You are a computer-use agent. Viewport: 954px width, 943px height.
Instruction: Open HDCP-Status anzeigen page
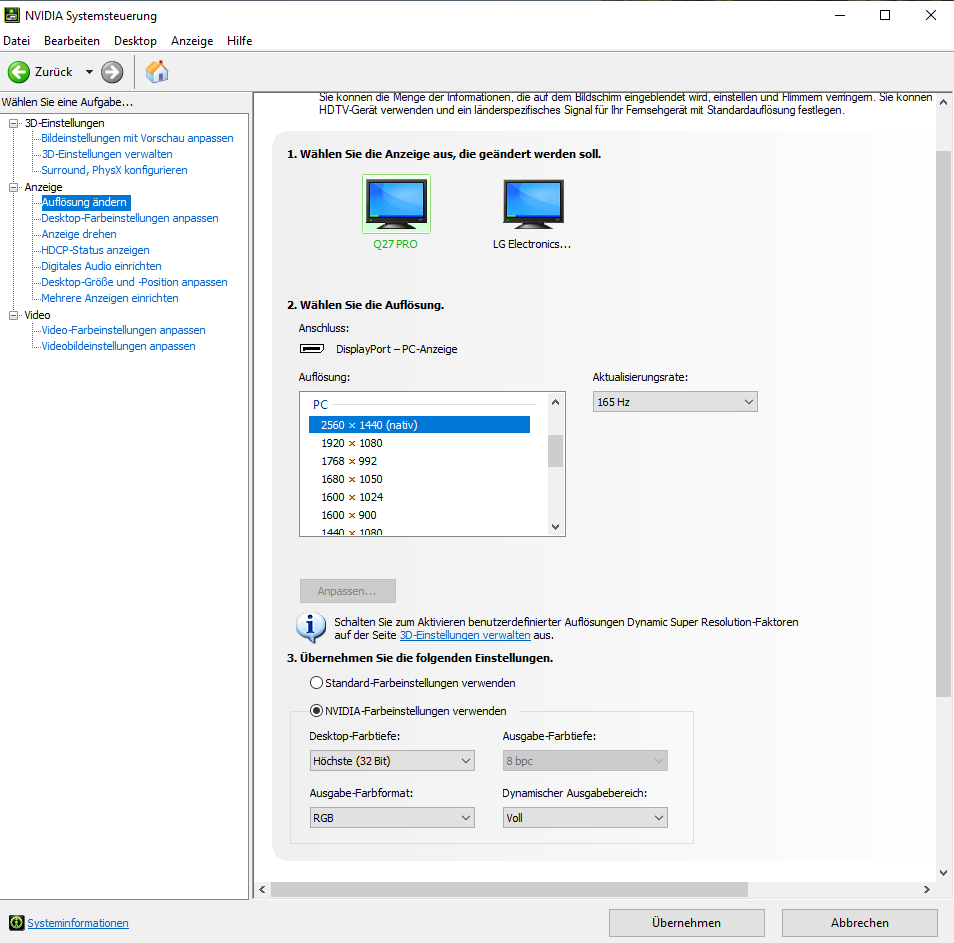tap(96, 250)
